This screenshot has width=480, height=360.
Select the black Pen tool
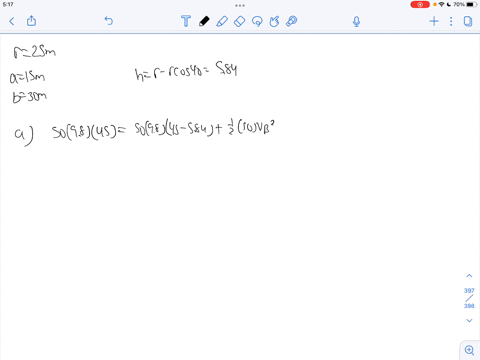(204, 21)
